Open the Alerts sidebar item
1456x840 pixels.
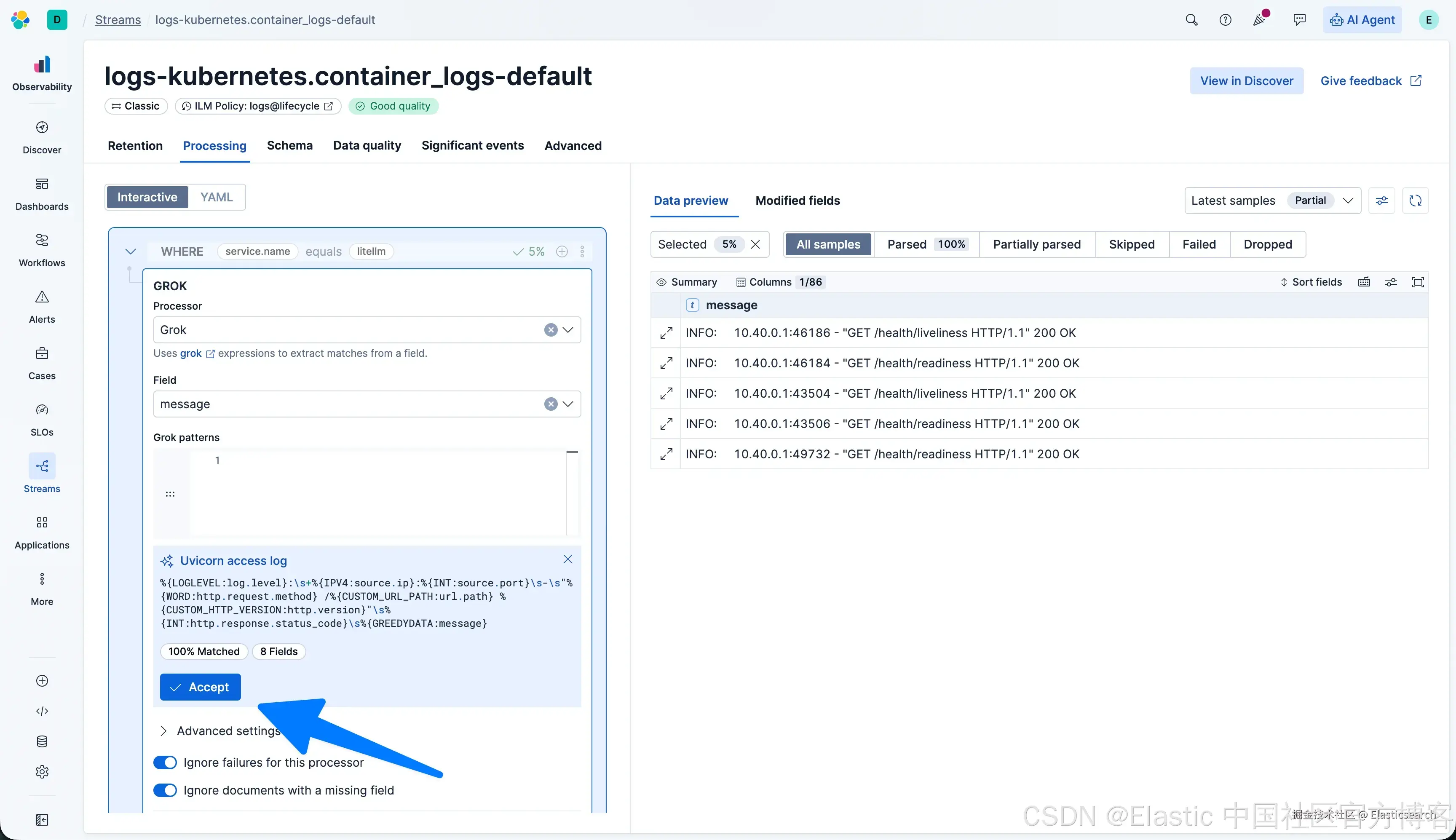(x=42, y=306)
